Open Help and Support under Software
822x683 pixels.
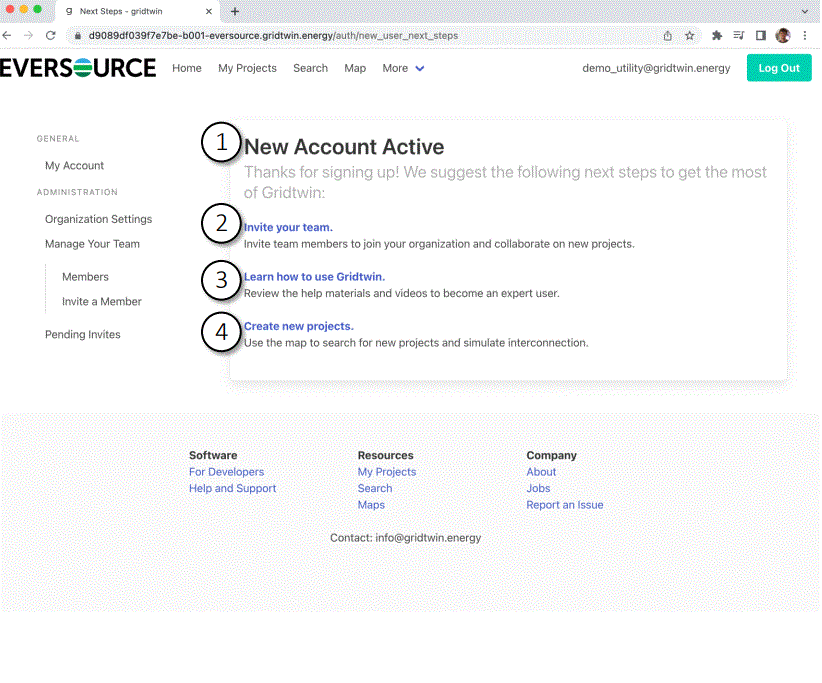click(232, 488)
